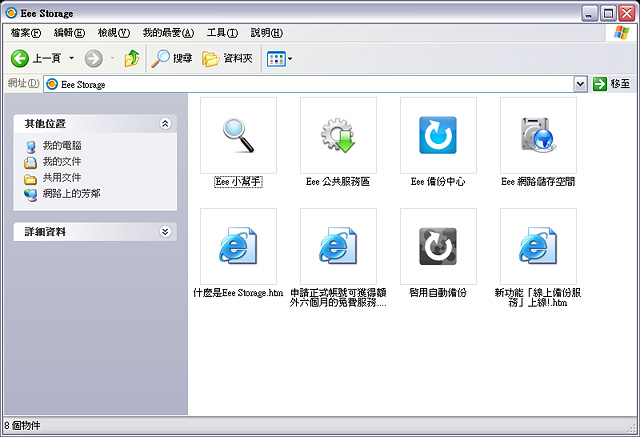Click the 搜尋 search toolbar button

coord(171,59)
